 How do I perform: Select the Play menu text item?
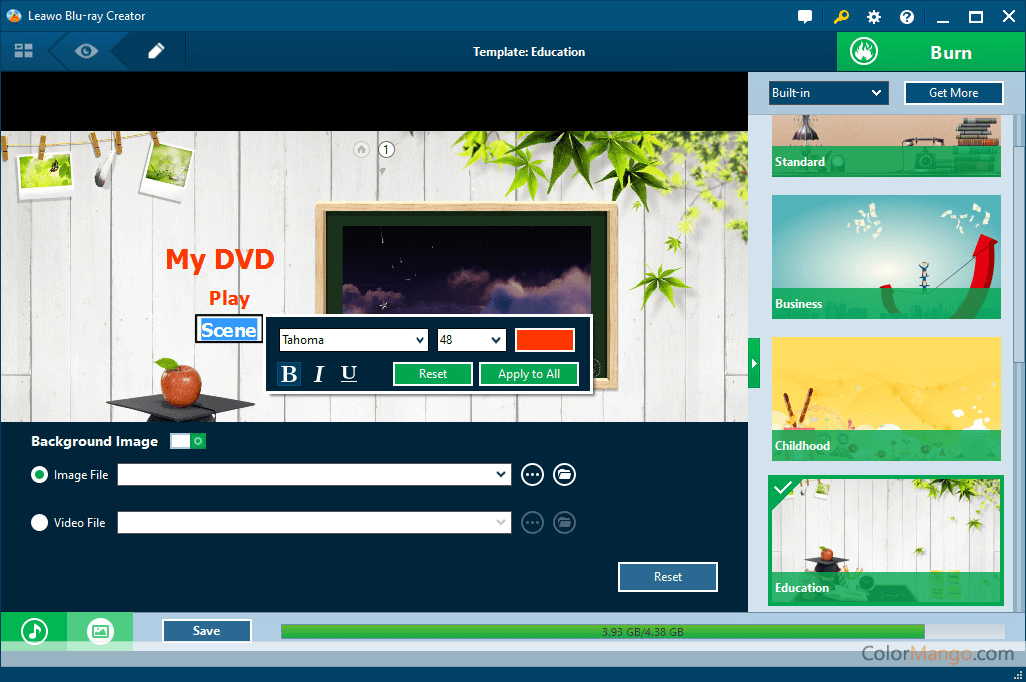coord(229,298)
